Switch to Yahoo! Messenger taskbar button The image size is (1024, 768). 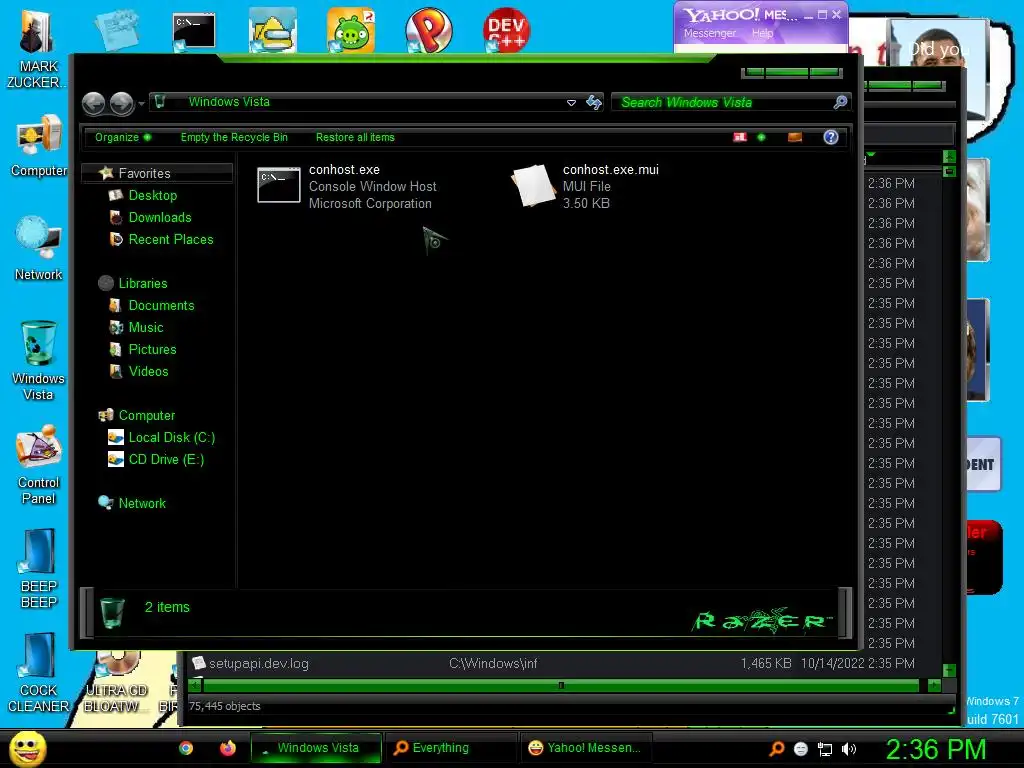coord(586,748)
